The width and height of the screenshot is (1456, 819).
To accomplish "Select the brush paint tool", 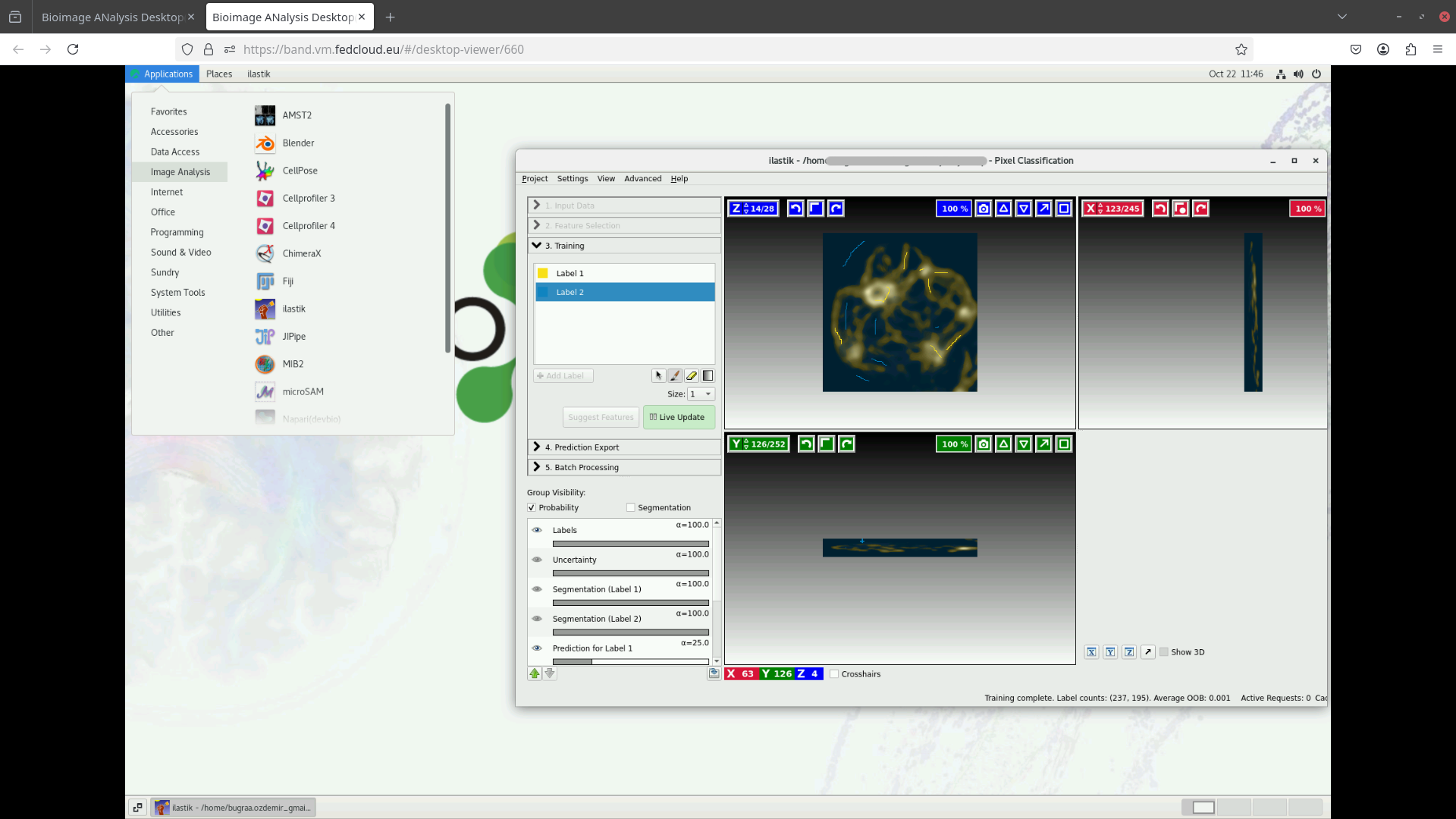I will [x=675, y=375].
